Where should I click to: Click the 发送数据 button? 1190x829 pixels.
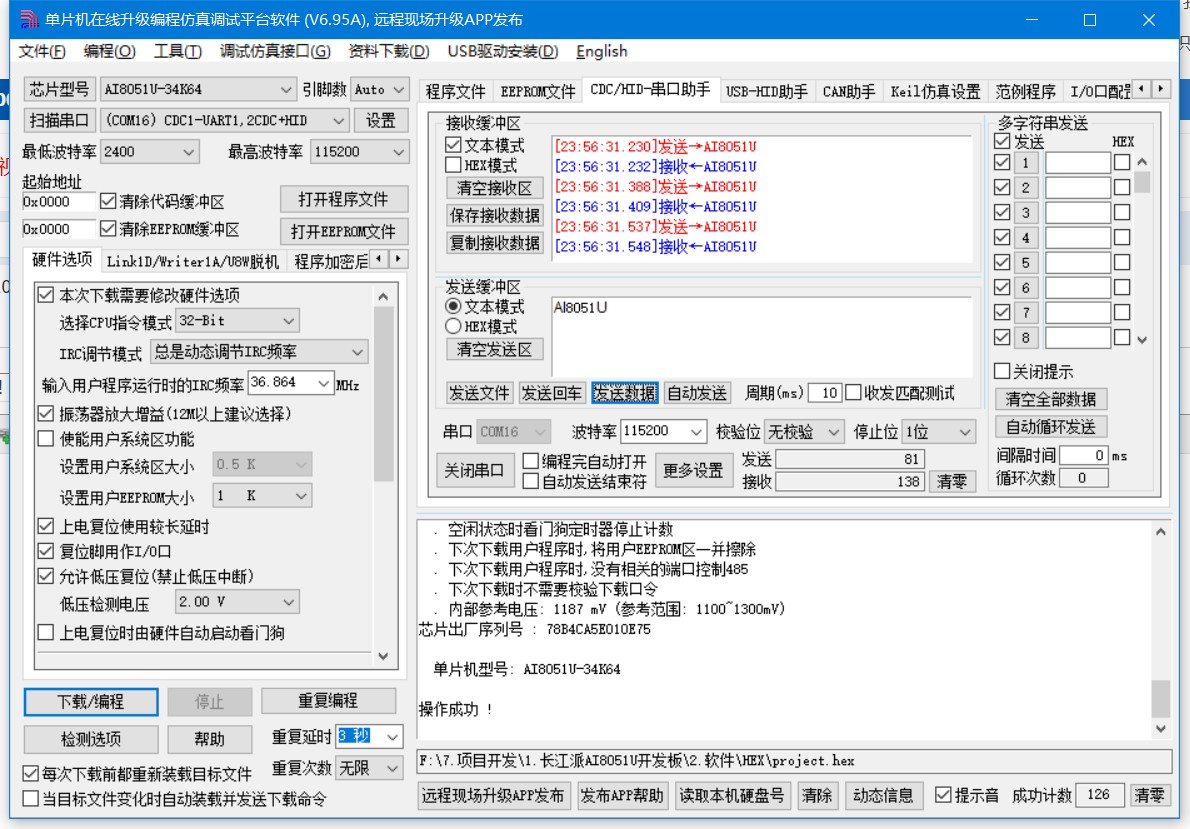(x=624, y=392)
